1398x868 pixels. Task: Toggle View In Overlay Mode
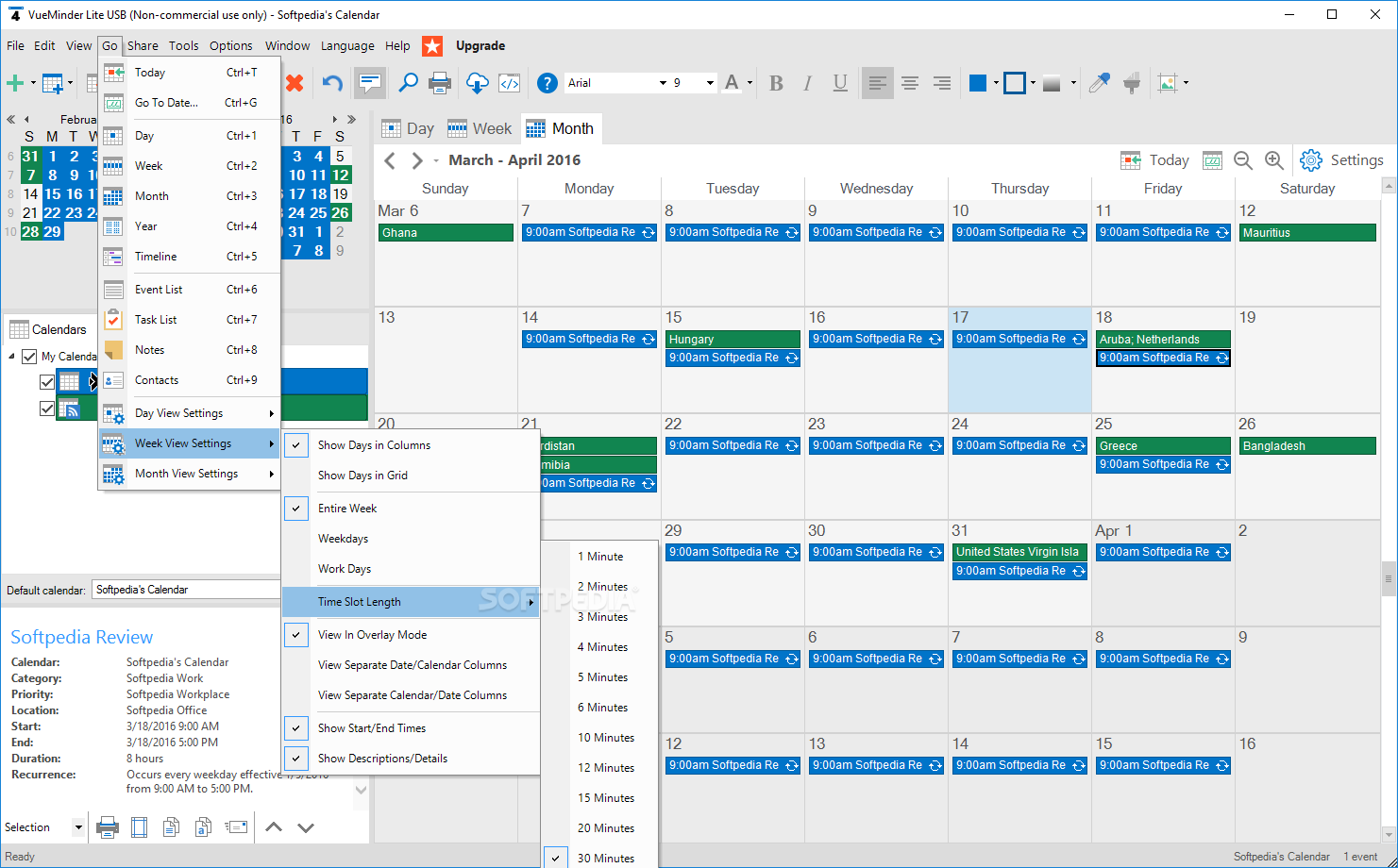tap(412, 635)
